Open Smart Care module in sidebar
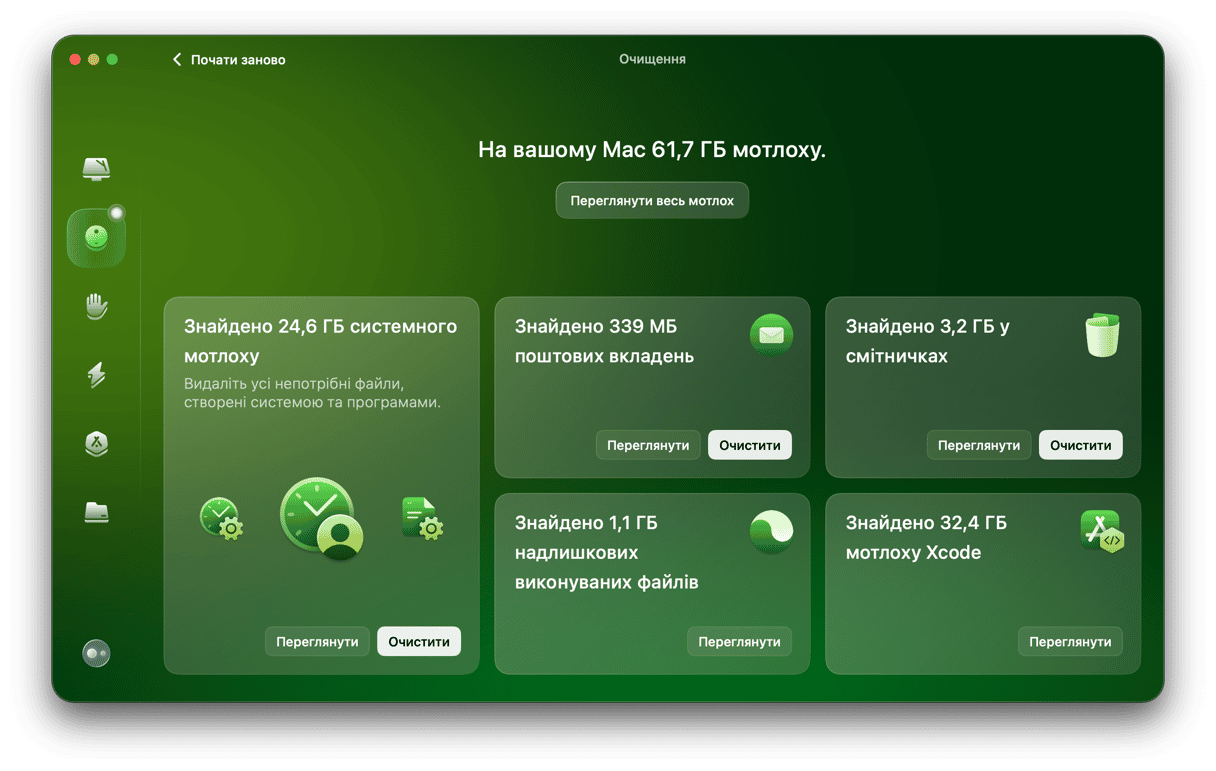Viewport: 1216px width, 771px height. point(96,168)
